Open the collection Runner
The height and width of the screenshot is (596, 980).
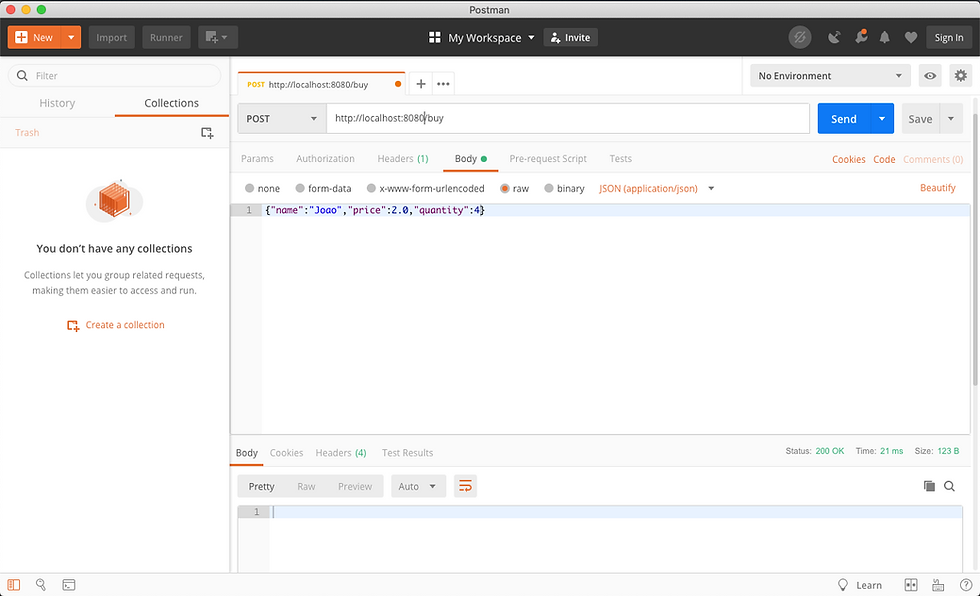[x=166, y=37]
